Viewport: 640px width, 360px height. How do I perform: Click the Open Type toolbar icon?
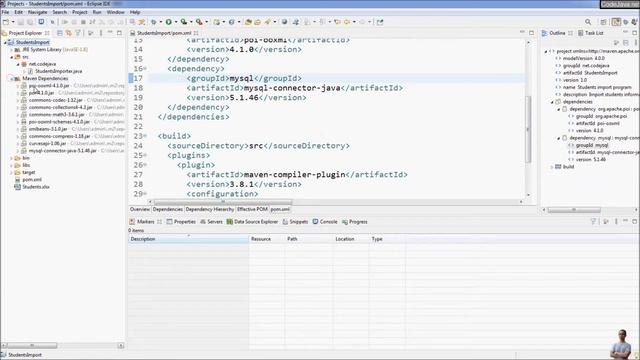248,22
